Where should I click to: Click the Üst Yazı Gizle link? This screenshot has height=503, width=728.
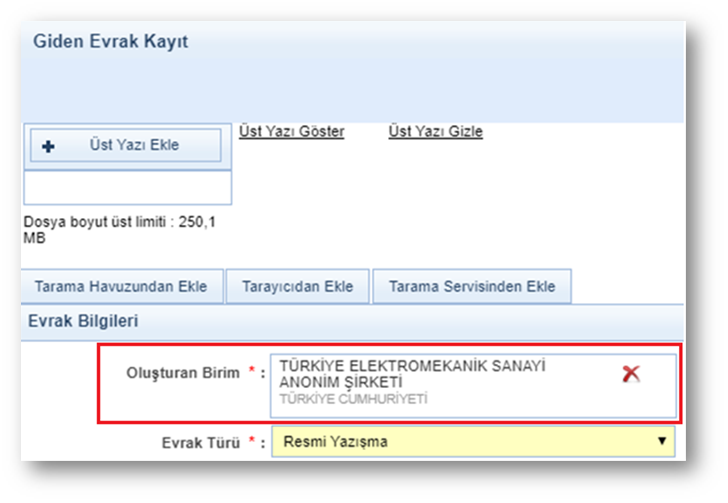435,132
